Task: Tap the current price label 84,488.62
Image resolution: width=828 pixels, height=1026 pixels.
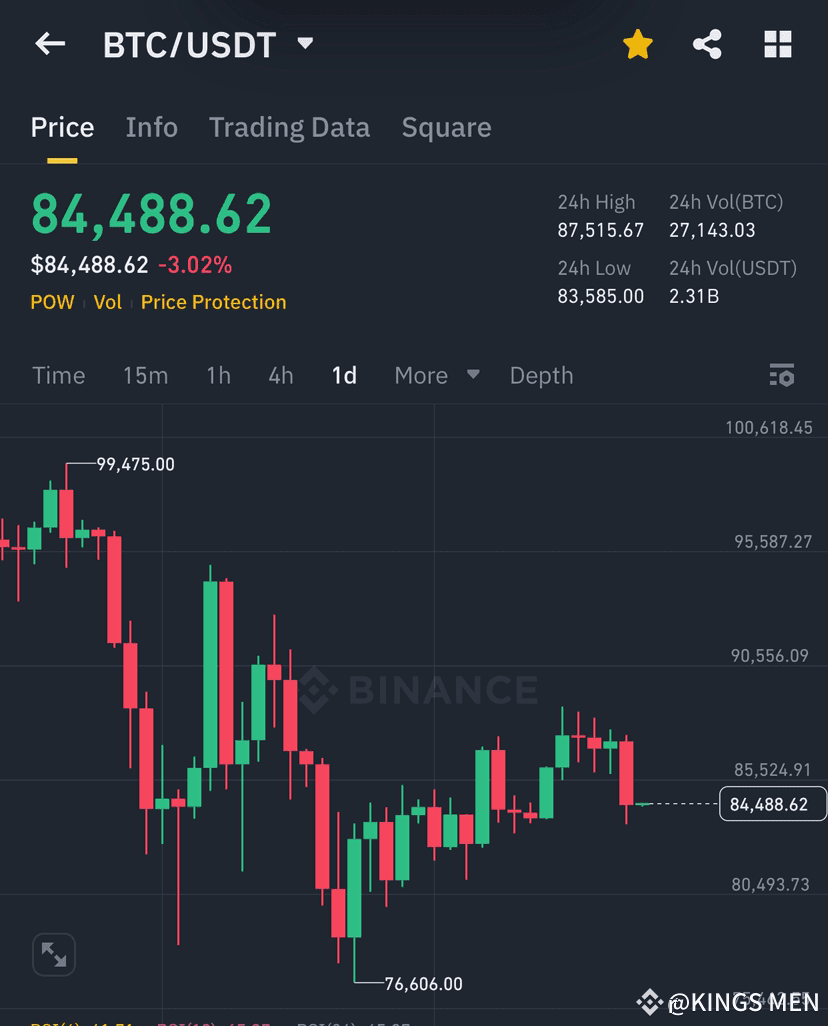Action: 772,803
